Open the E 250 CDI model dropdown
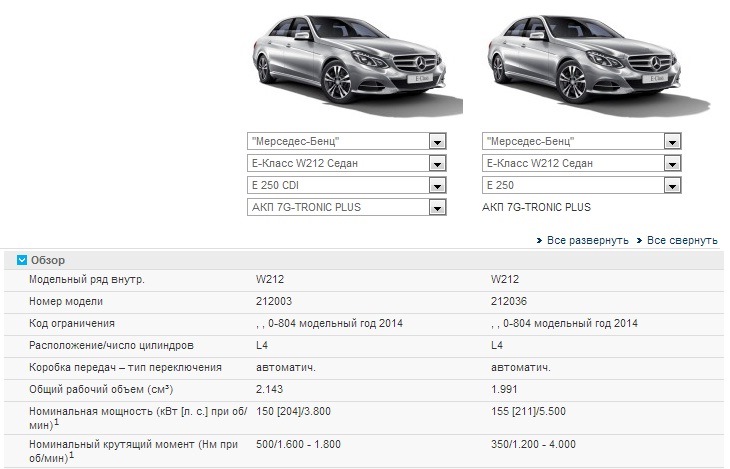The width and height of the screenshot is (730, 469). click(346, 185)
